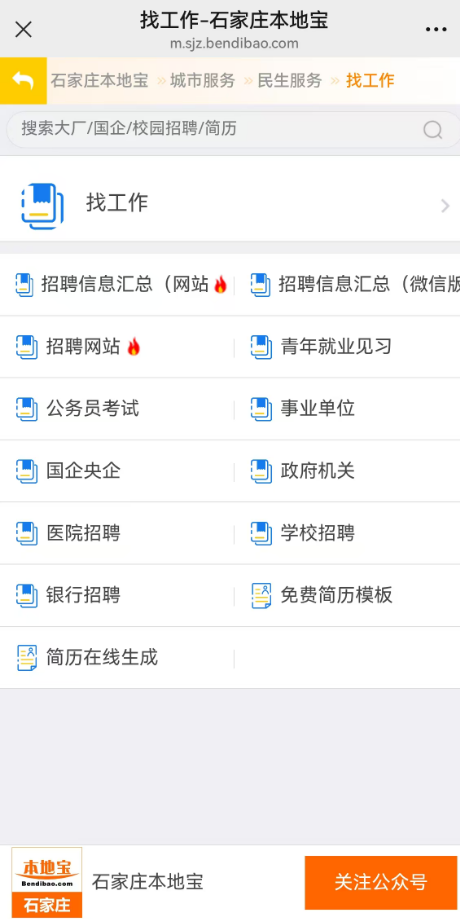Image resolution: width=460 pixels, height=919 pixels.
Task: Open 招聘信息汇总（网站）link
Action: coord(123,285)
